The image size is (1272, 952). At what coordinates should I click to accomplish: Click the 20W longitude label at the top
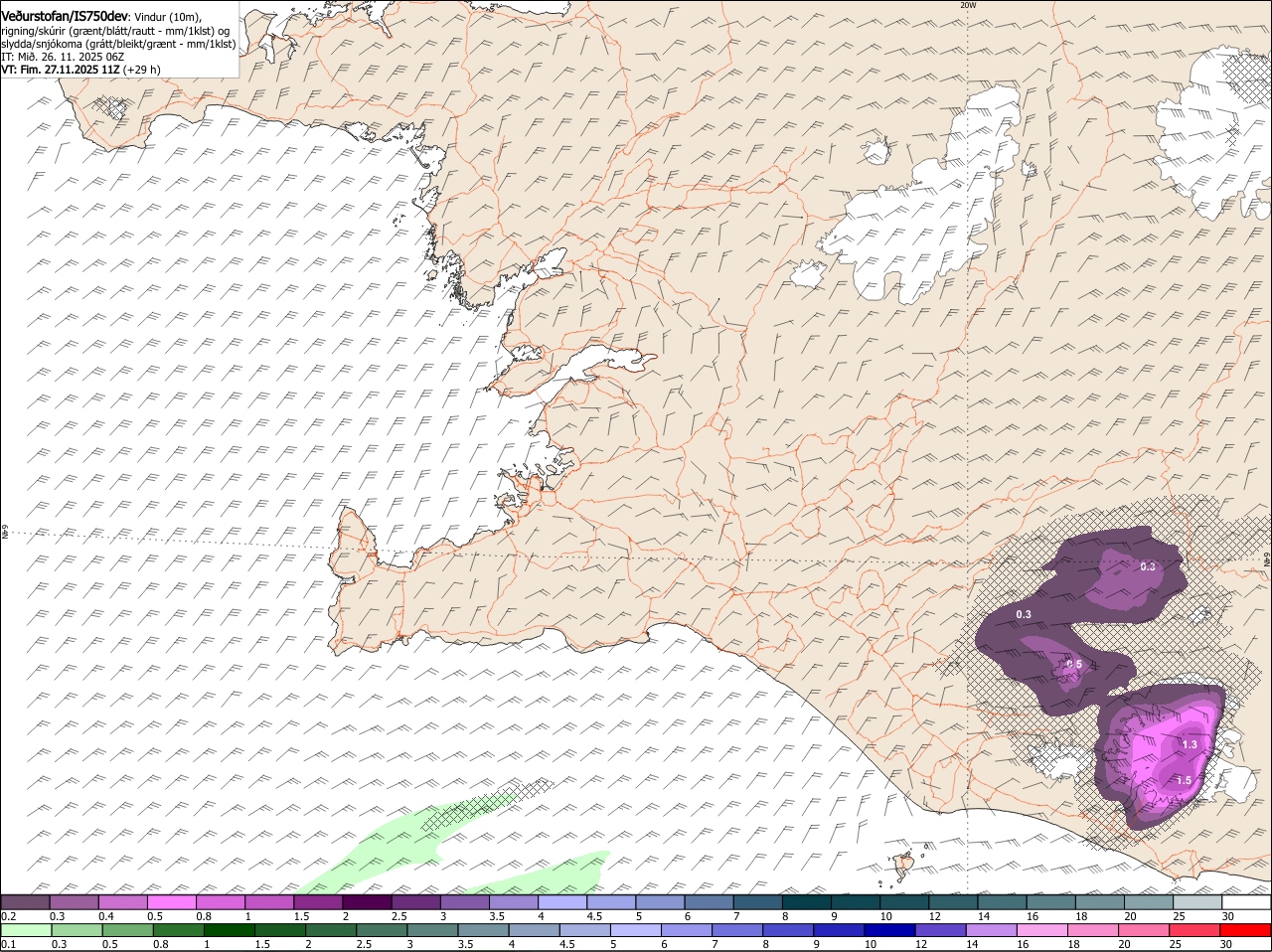(968, 5)
